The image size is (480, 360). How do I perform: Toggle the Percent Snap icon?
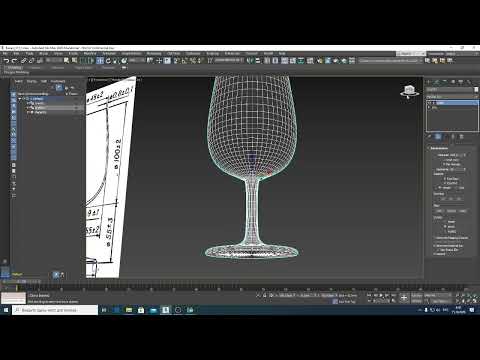tap(192, 60)
